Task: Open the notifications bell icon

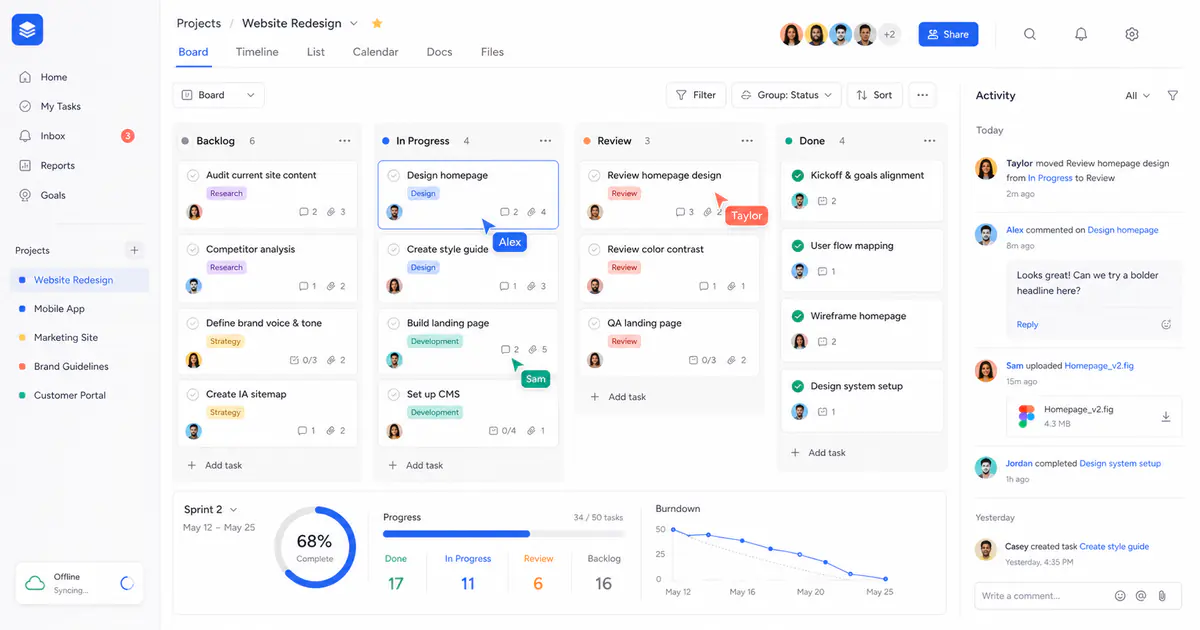Action: [x=1081, y=34]
